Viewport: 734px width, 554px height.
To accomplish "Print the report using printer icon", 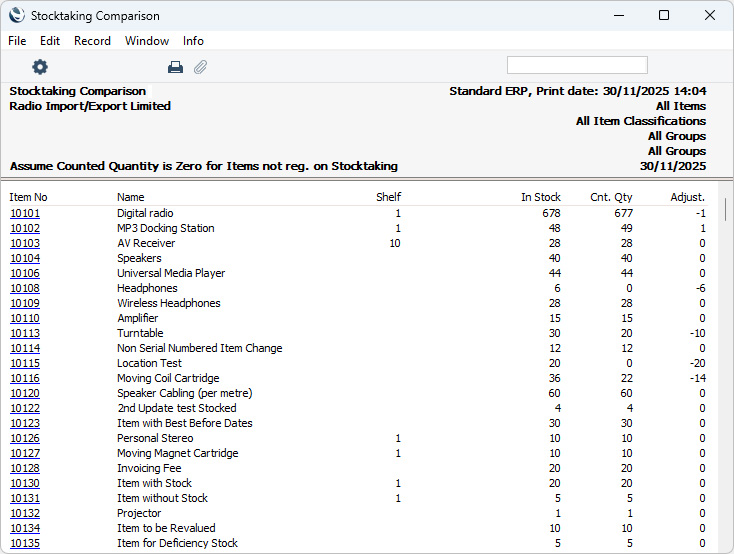I will pos(176,67).
